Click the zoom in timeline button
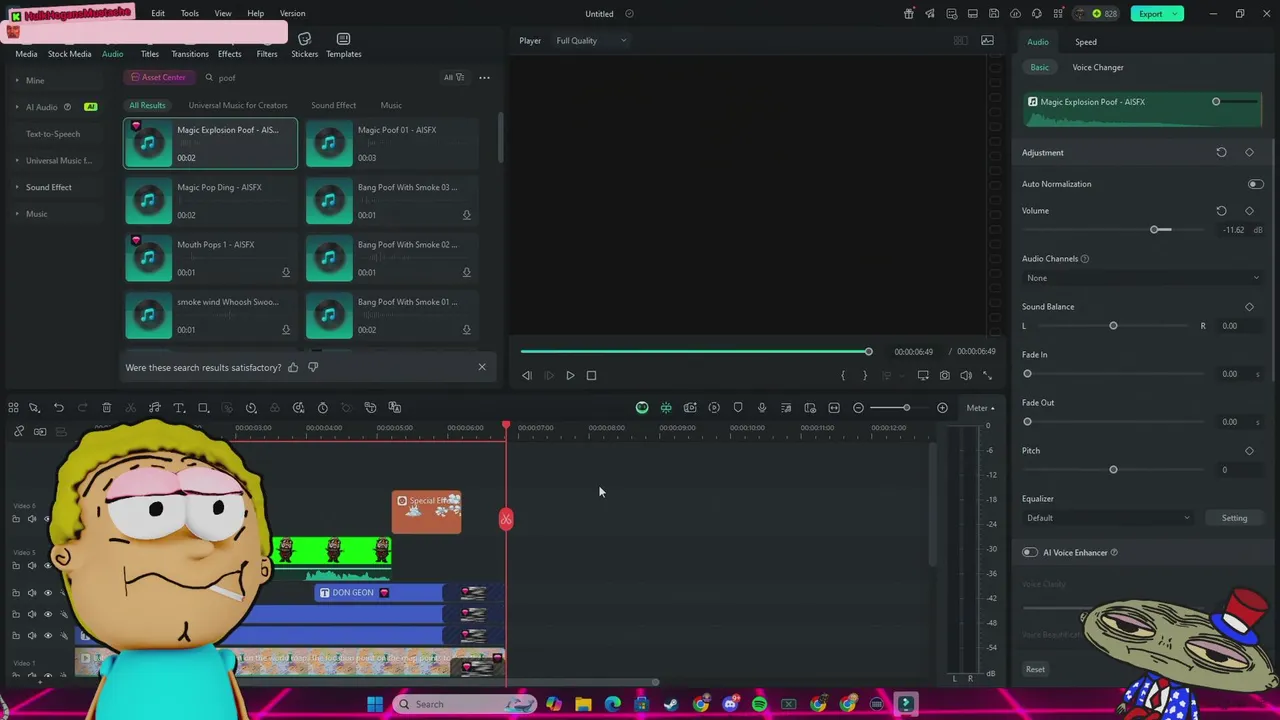1280x720 pixels. (x=942, y=408)
